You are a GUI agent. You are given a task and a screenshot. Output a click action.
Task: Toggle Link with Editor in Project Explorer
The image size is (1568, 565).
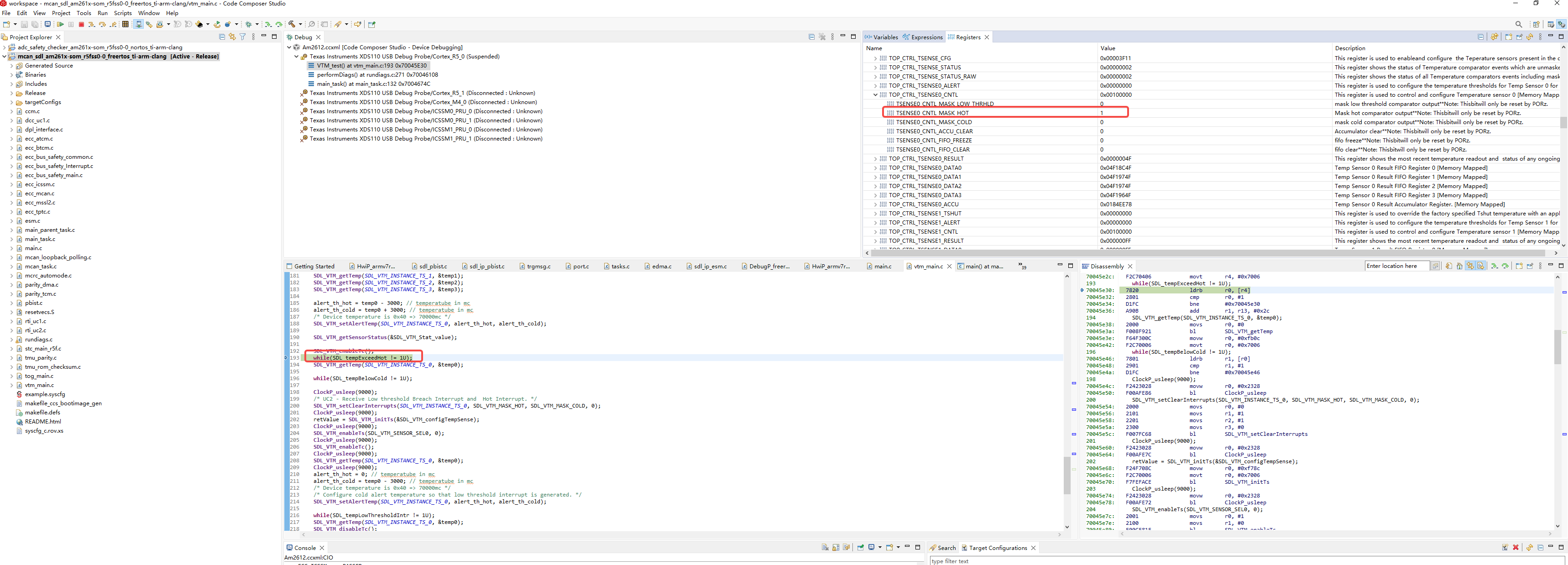[232, 37]
